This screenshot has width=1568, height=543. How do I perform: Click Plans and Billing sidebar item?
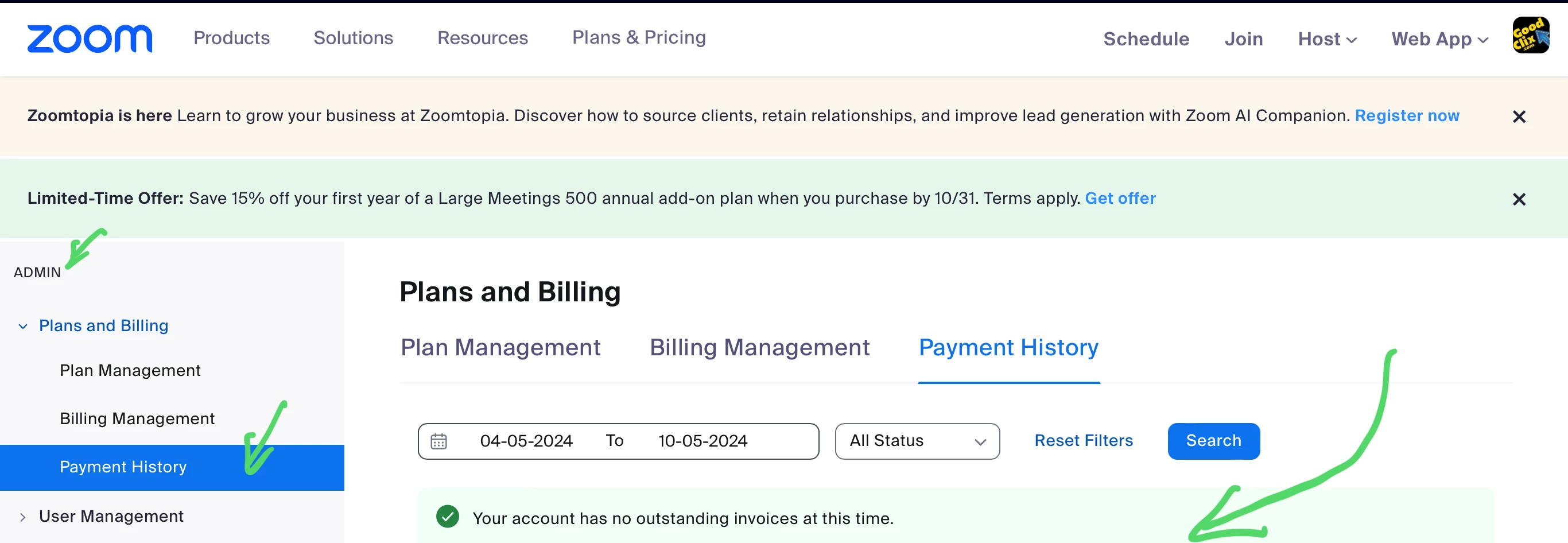pyautogui.click(x=103, y=325)
